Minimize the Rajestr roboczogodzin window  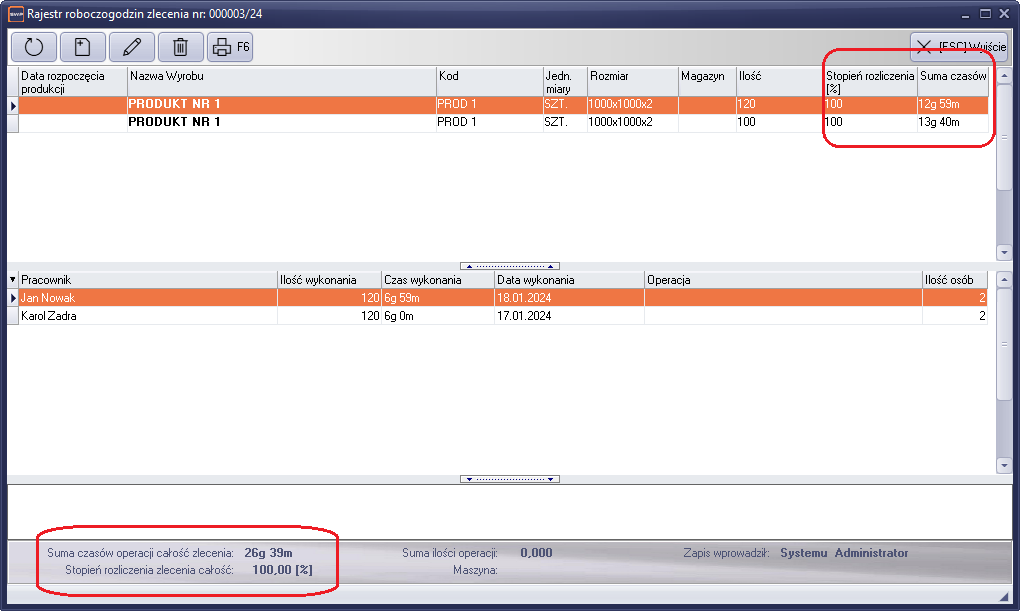965,13
